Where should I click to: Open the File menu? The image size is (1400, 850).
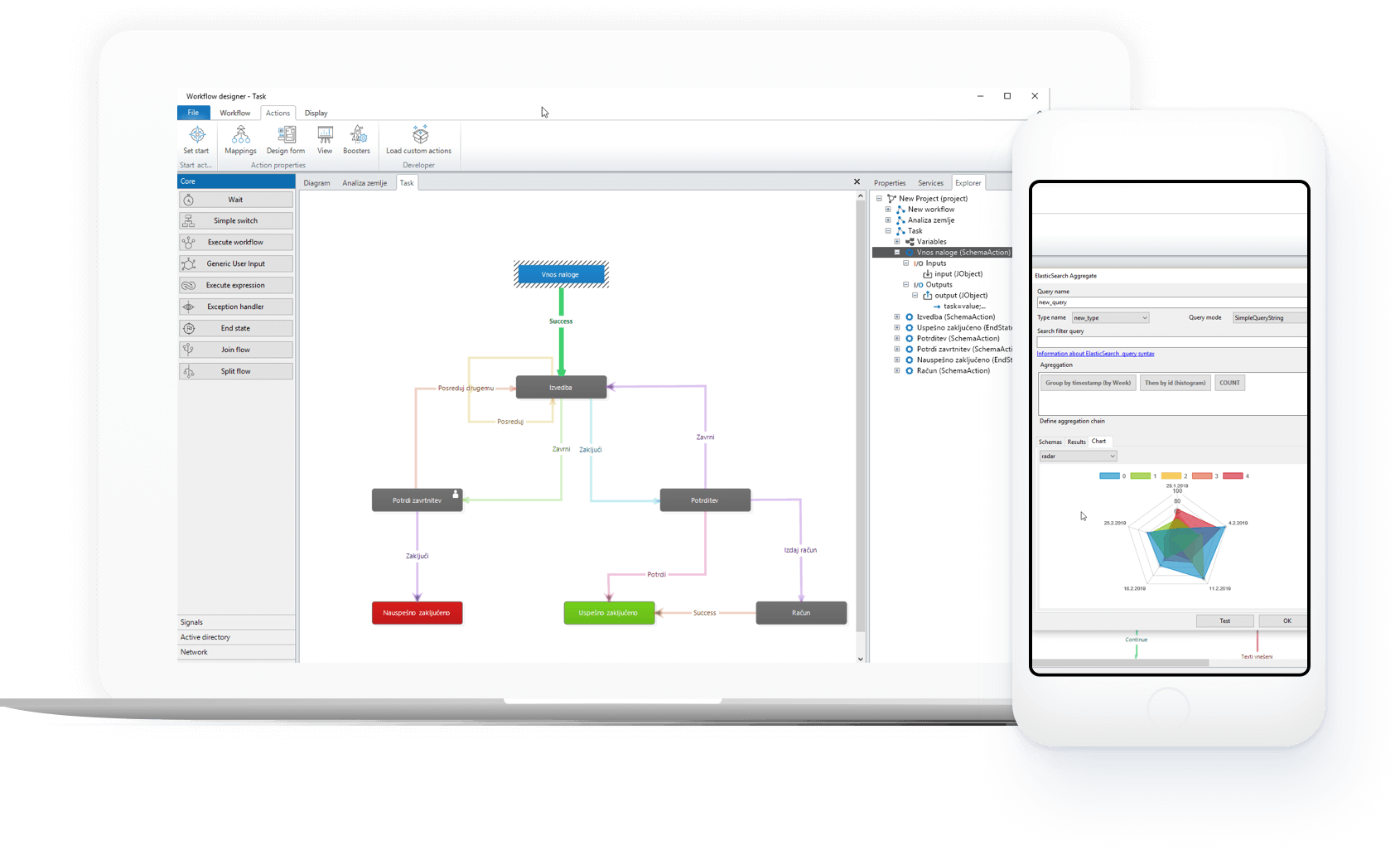193,113
